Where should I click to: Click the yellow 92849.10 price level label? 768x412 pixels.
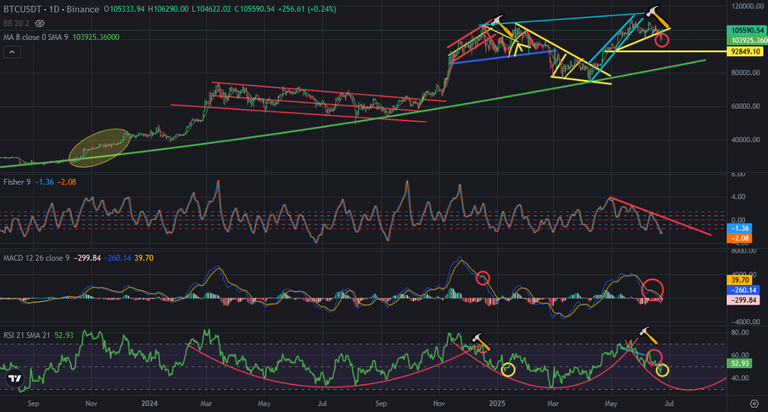point(745,51)
